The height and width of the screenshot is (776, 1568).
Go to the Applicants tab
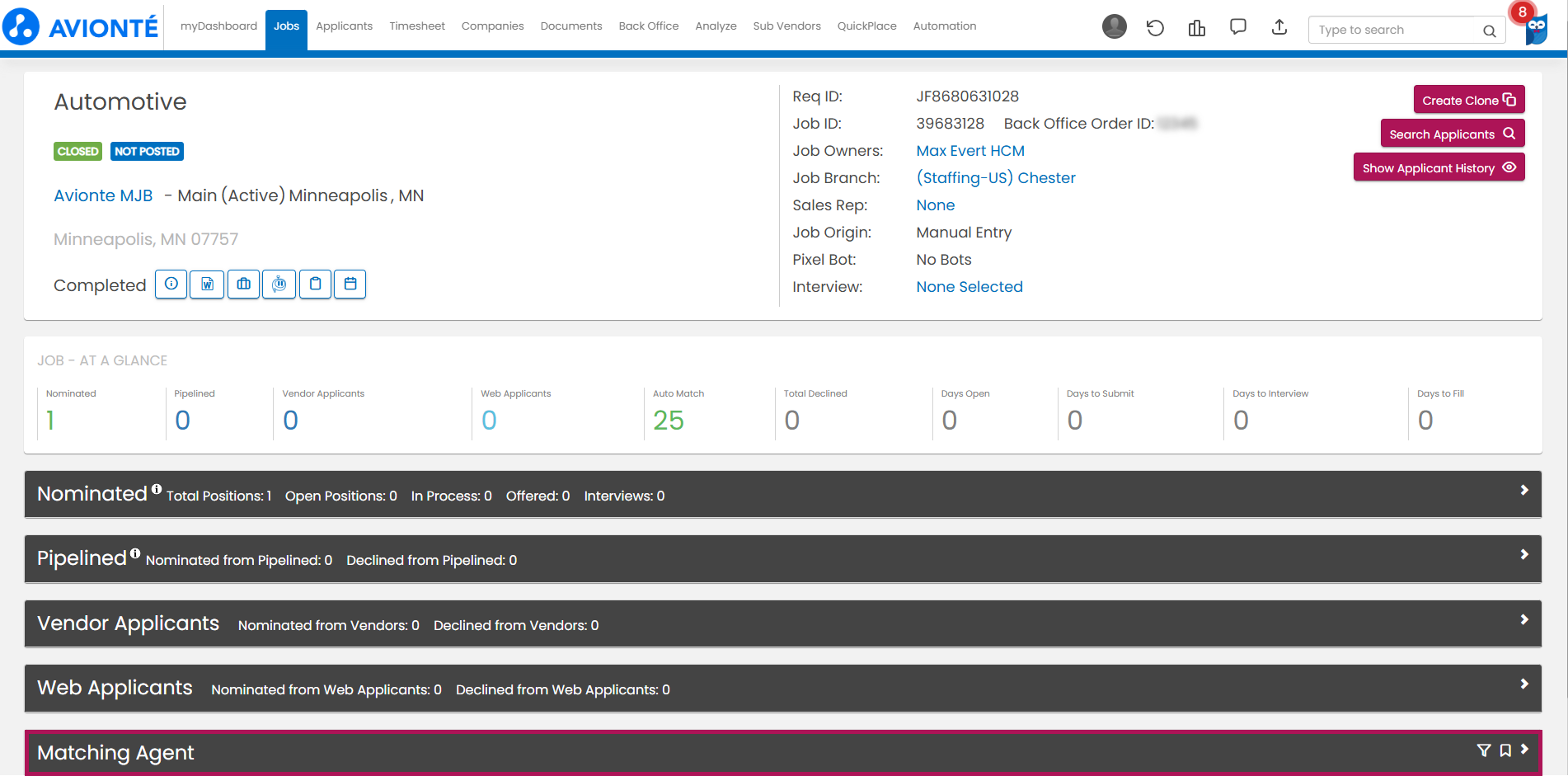[344, 26]
